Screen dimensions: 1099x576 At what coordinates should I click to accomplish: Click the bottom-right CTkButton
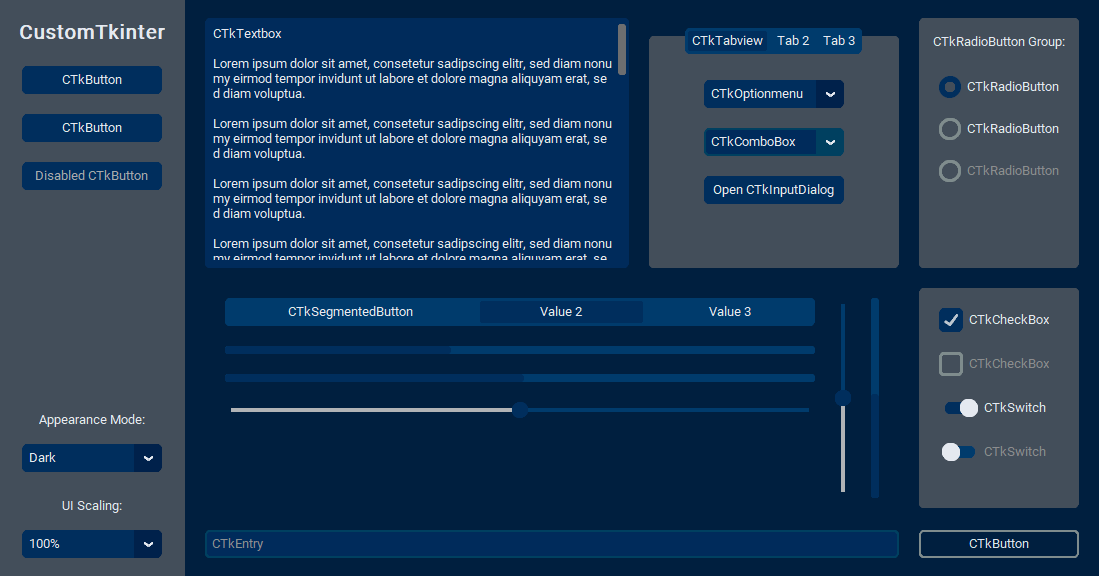pyautogui.click(x=998, y=543)
